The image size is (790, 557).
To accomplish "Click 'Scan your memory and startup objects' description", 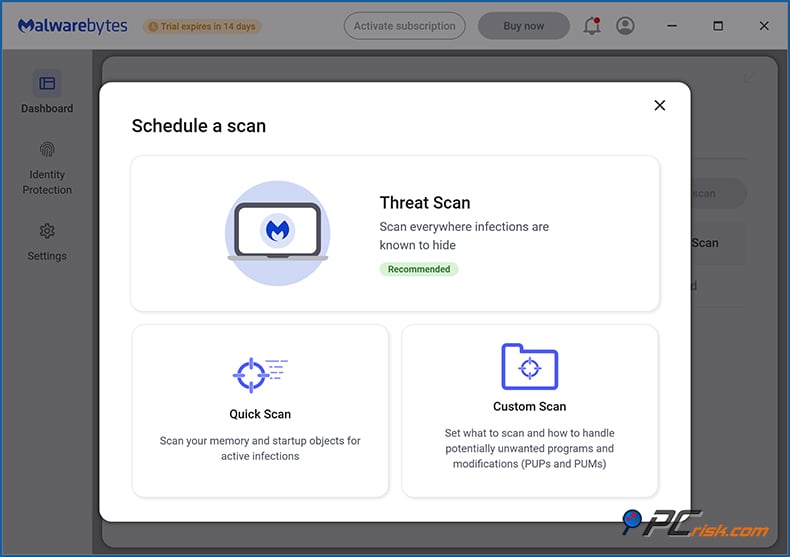I will coord(260,448).
